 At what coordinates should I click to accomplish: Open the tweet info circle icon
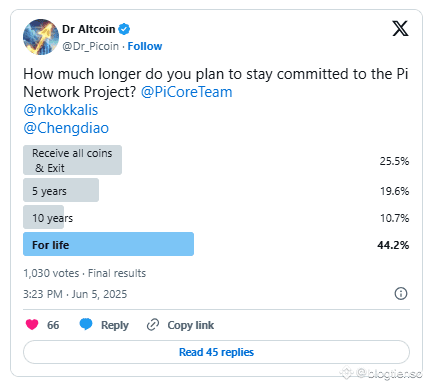[401, 294]
